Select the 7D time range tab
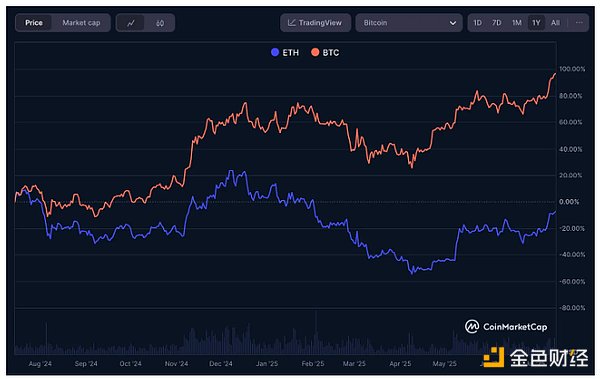This screenshot has width=600, height=379. tap(496, 23)
